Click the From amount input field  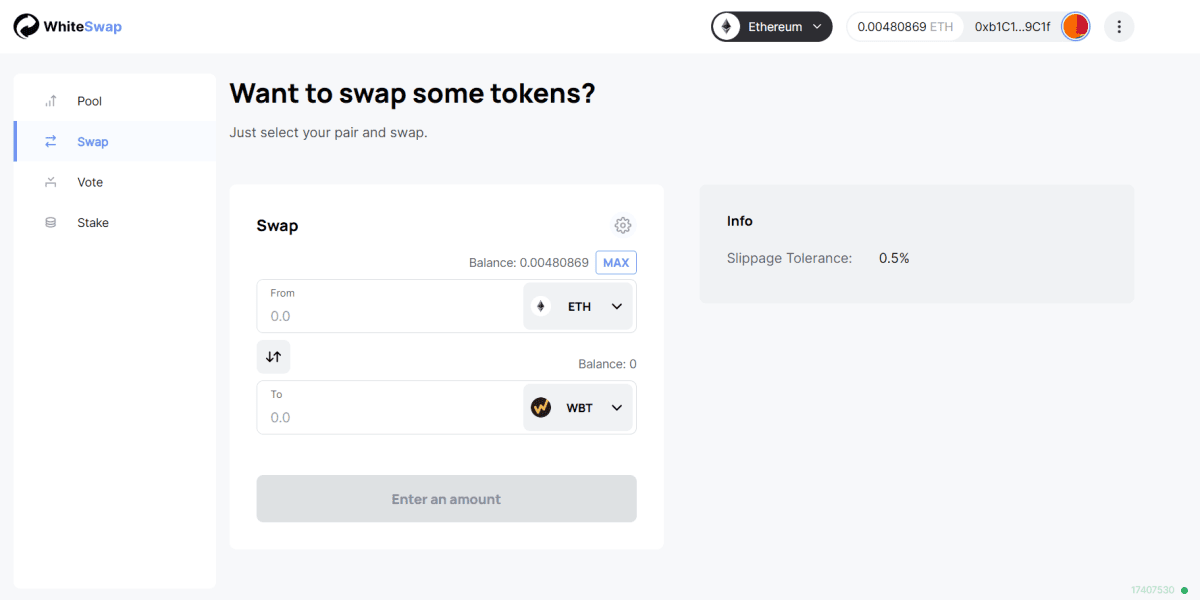[x=380, y=315]
